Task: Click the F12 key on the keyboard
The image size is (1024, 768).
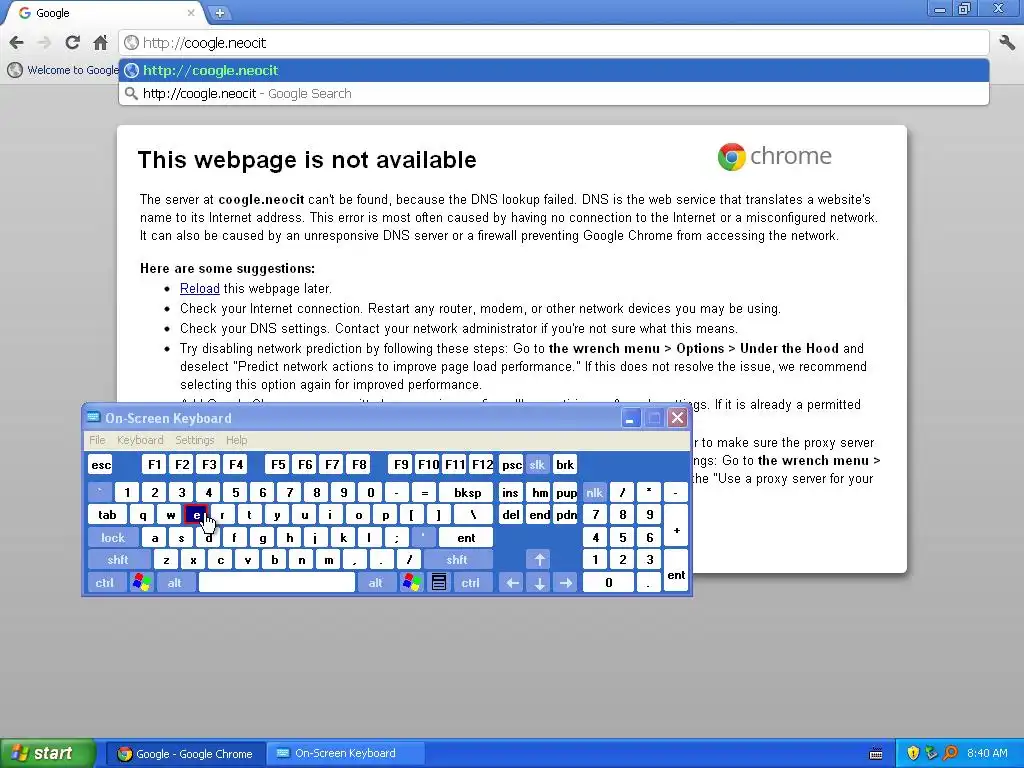Action: pyautogui.click(x=483, y=465)
